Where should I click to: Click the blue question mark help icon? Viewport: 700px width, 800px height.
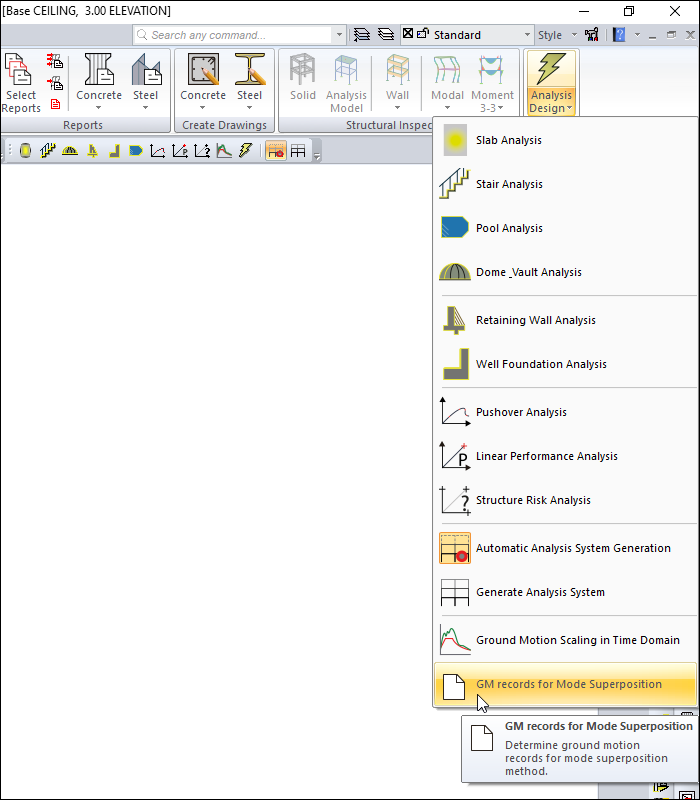pyautogui.click(x=619, y=35)
